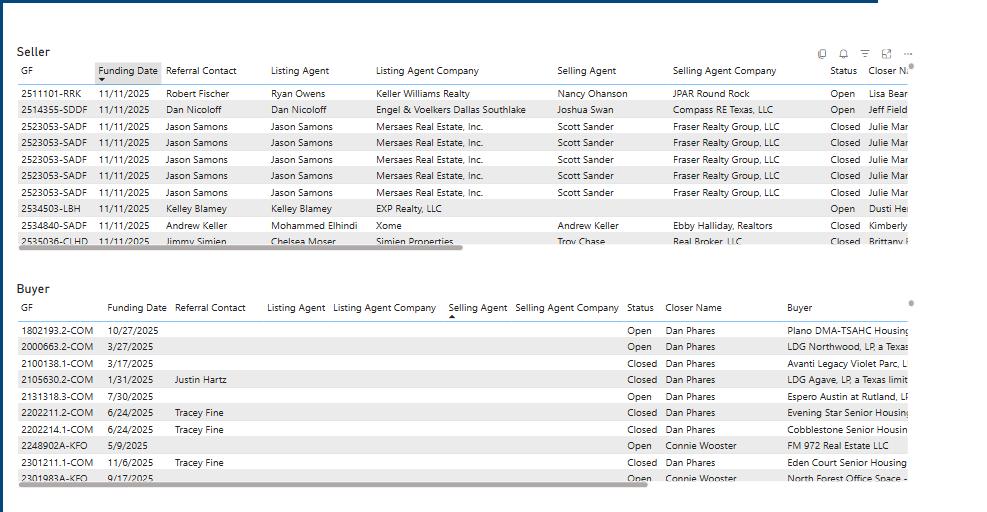Select Ebby Halliday, Realtors cell
Screen dimensions: 987x512
coord(723,225)
